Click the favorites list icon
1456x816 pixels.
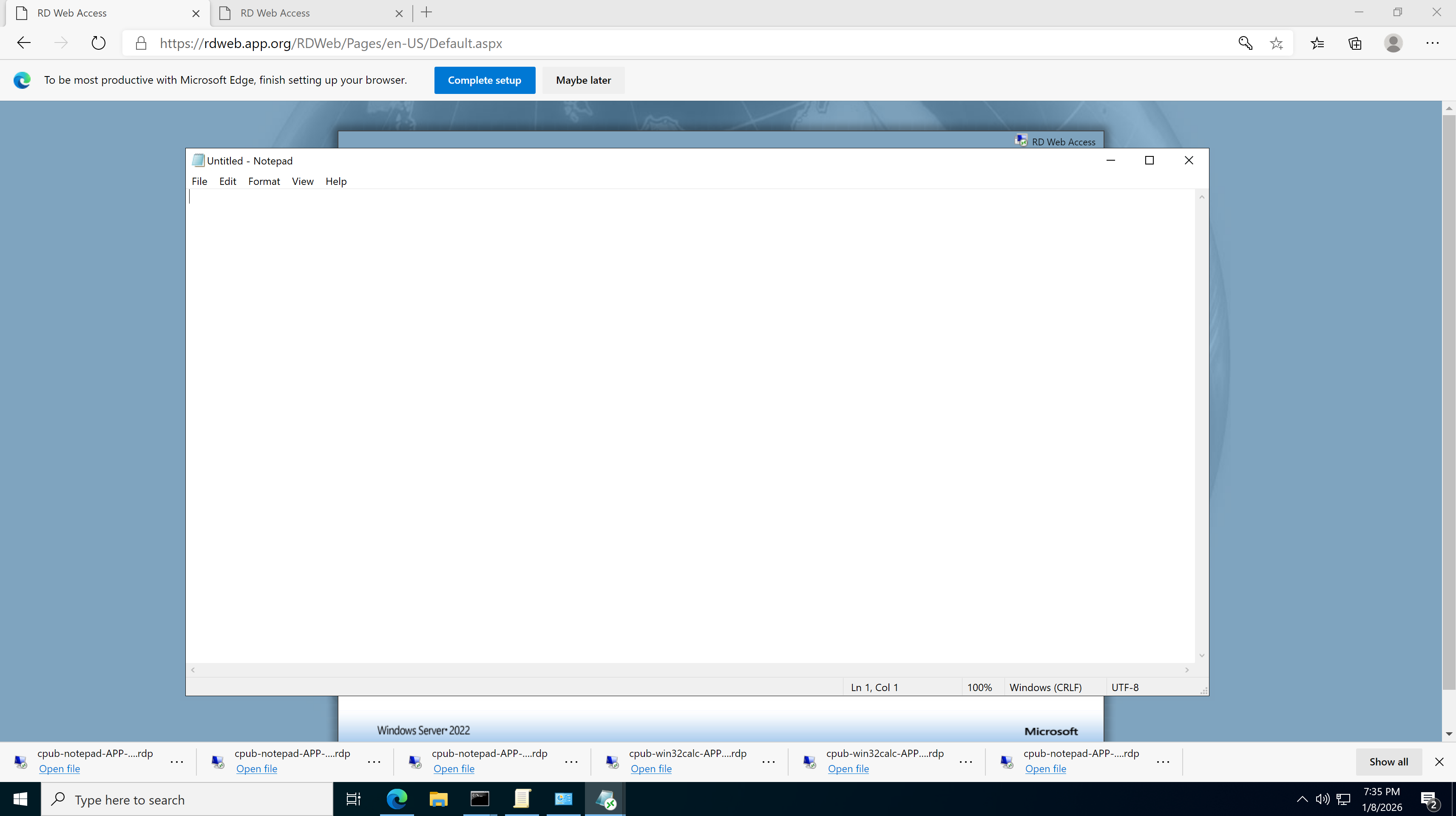tap(1317, 43)
